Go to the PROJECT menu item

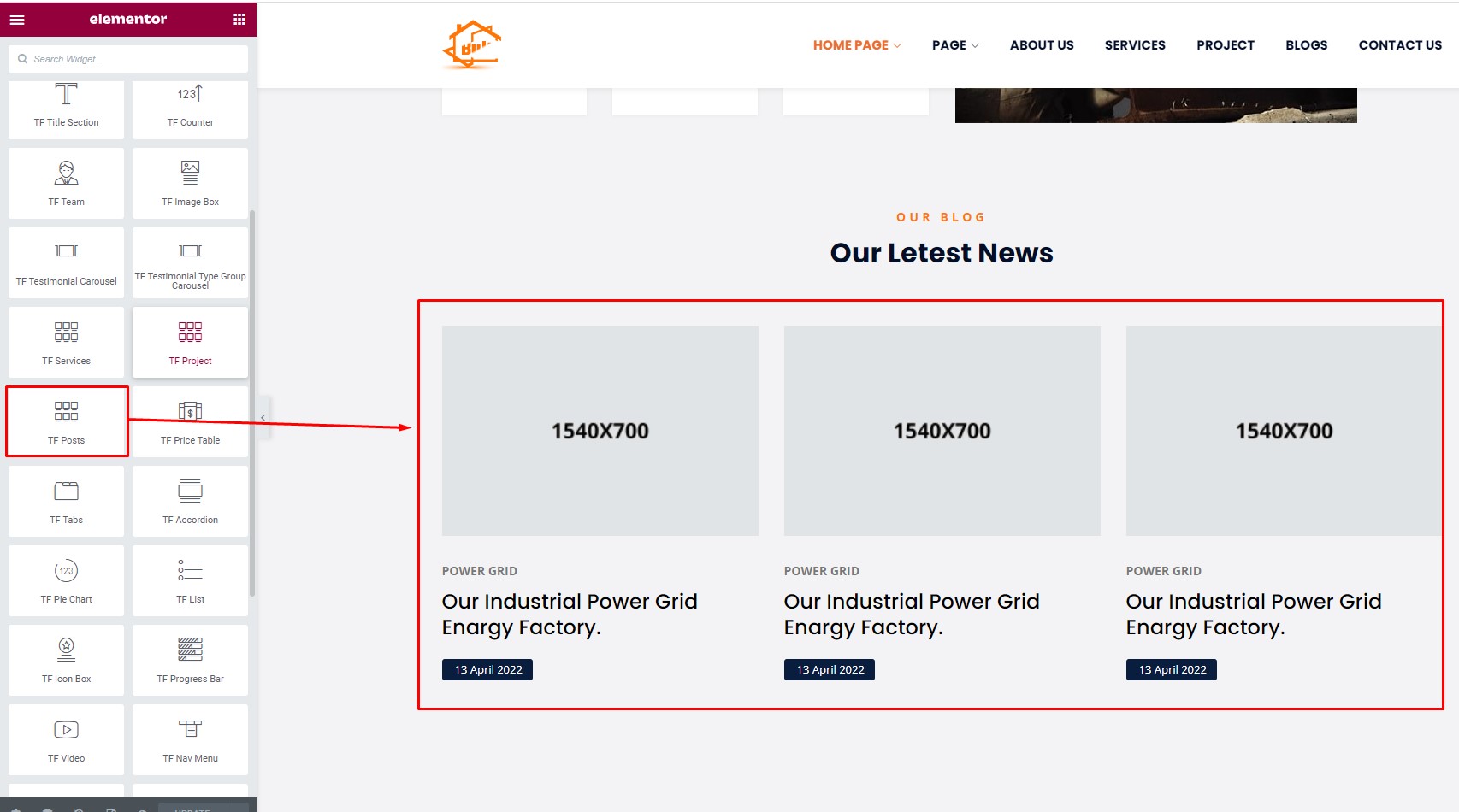tap(1226, 45)
